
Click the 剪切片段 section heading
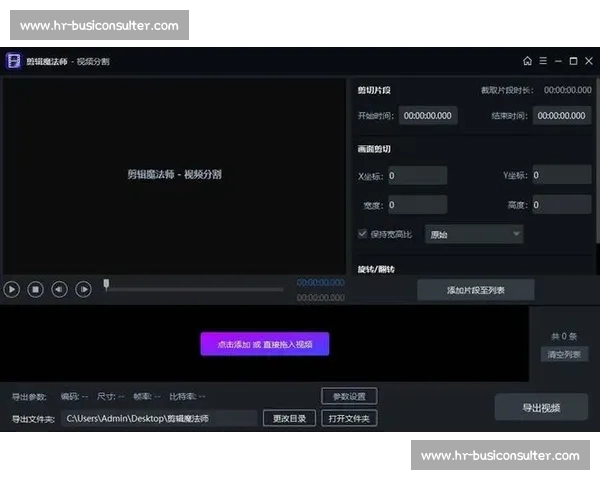[374, 90]
